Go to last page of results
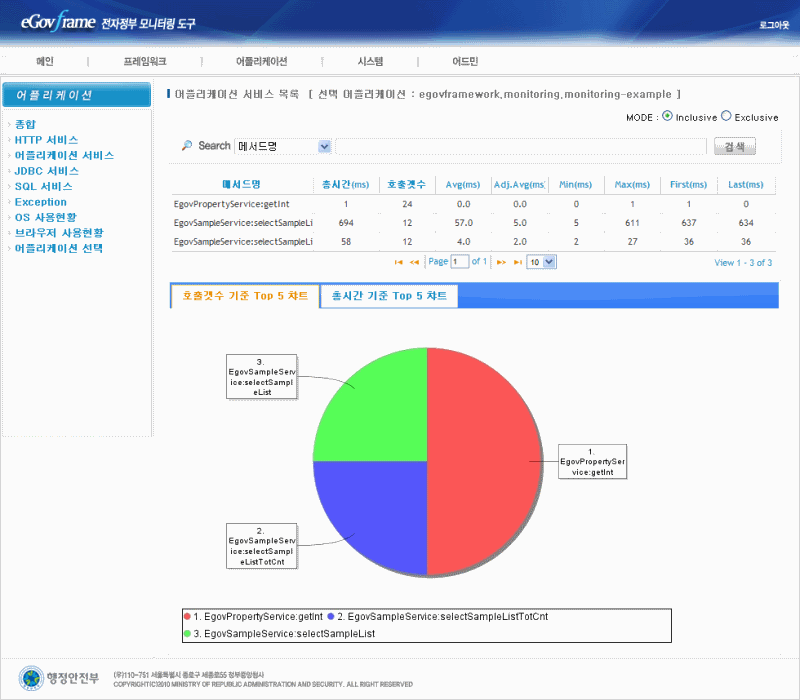Image resolution: width=800 pixels, height=700 pixels. coord(517,262)
